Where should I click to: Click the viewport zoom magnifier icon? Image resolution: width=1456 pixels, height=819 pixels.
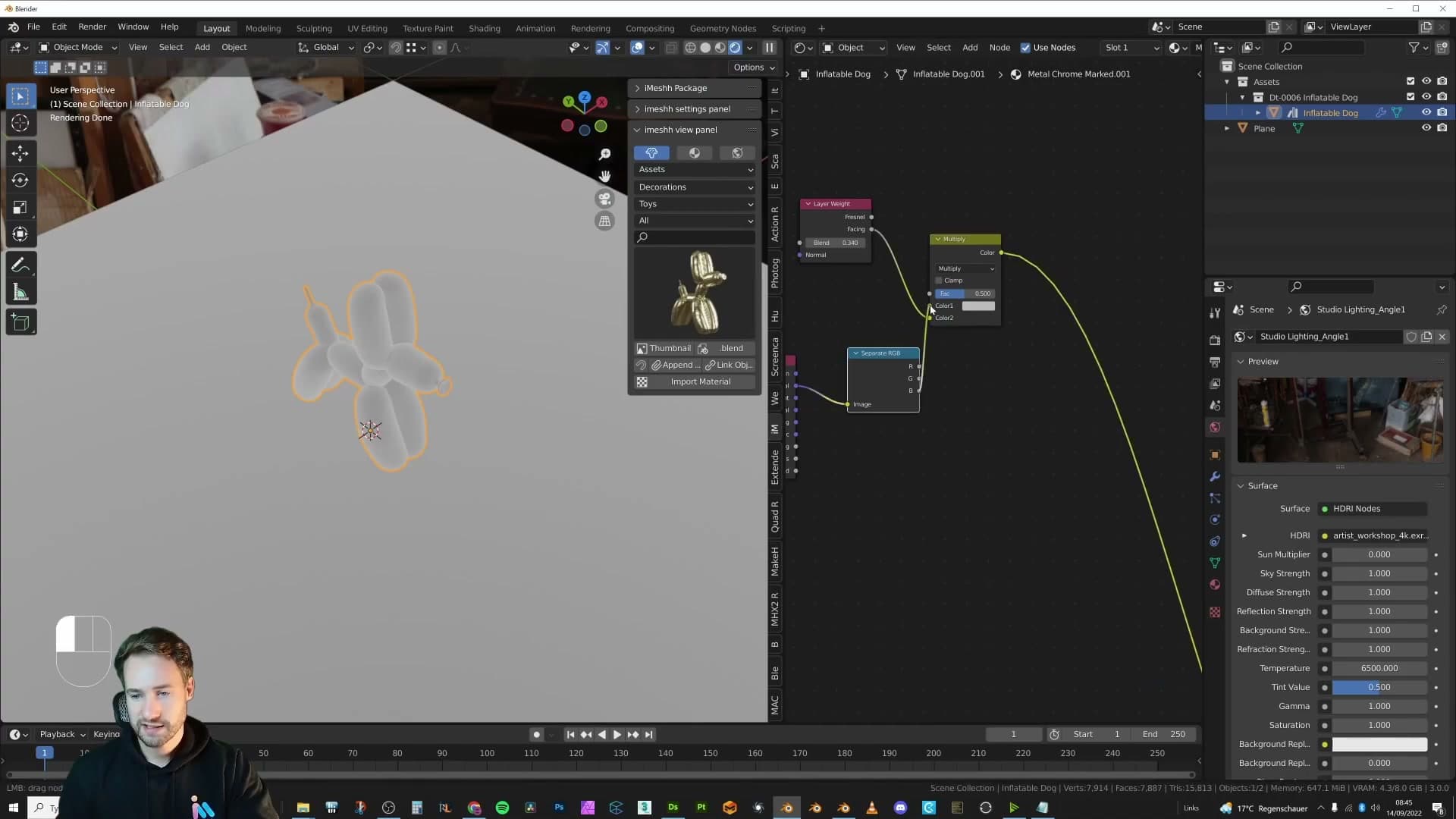click(604, 155)
